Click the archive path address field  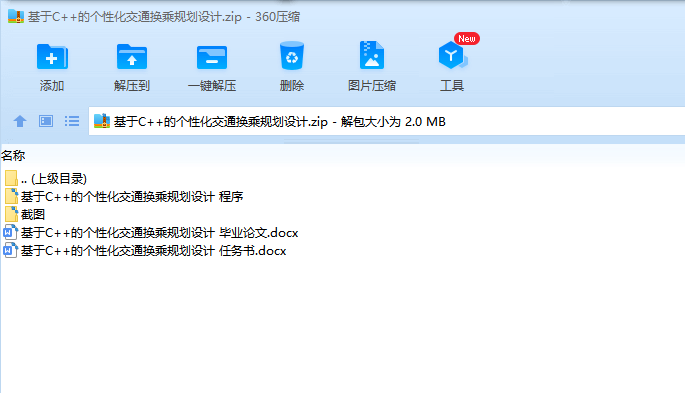click(x=387, y=121)
